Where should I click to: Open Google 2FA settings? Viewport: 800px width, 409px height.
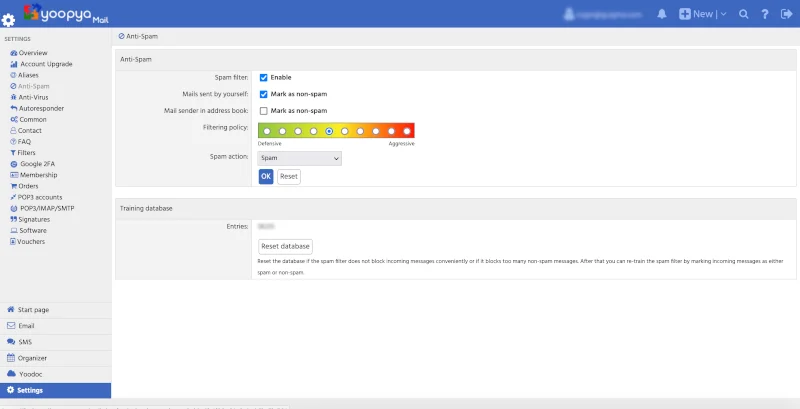coord(37,163)
